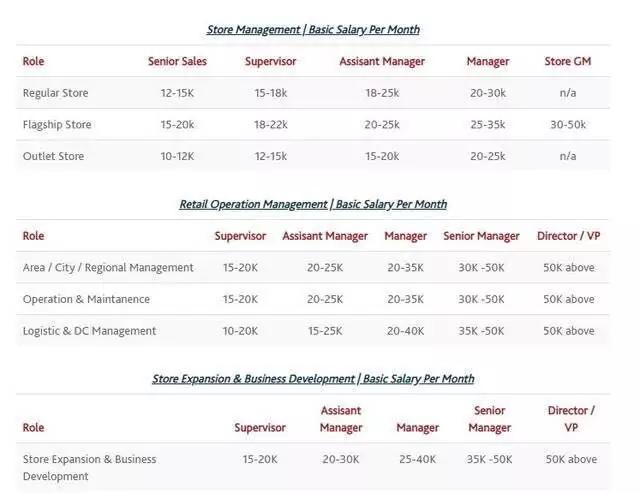The image size is (640, 493).
Task: Click the Regular Store Senior Sales 12-15K cell
Action: 177,93
